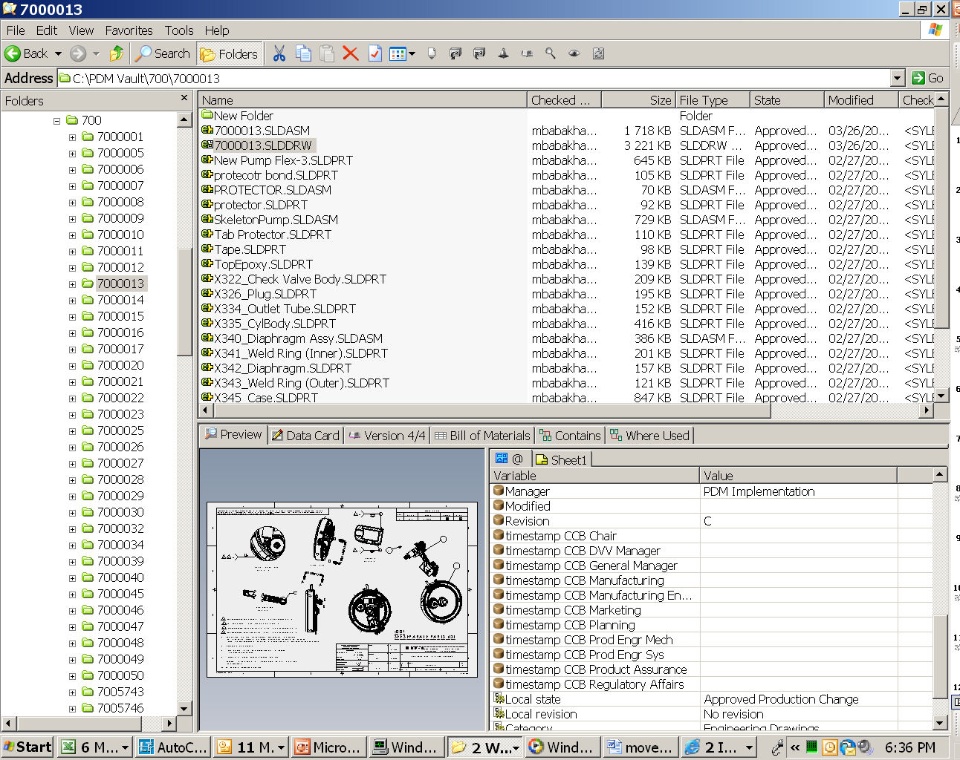This screenshot has height=760, width=960.
Task: Toggle the Folders pane button
Action: [229, 54]
